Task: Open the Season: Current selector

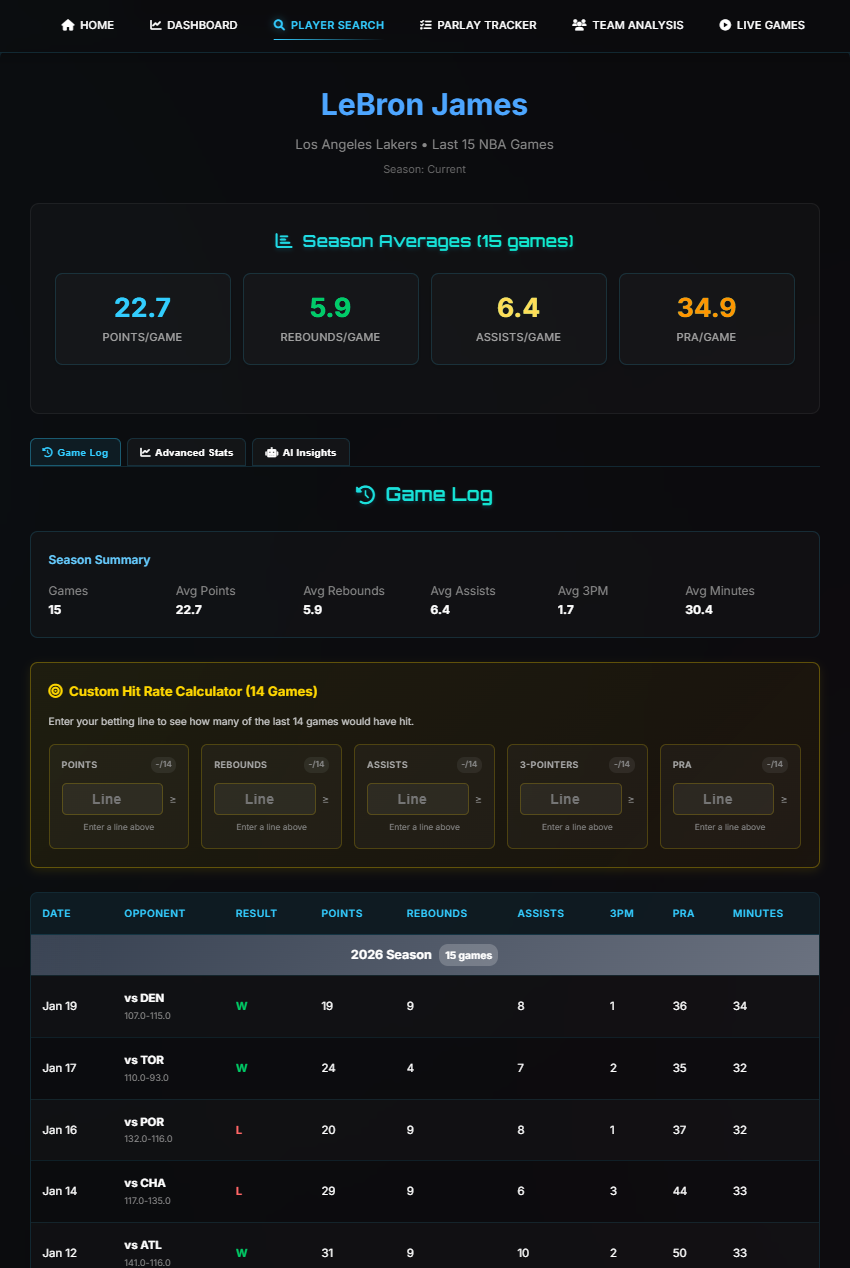Action: pyautogui.click(x=424, y=169)
